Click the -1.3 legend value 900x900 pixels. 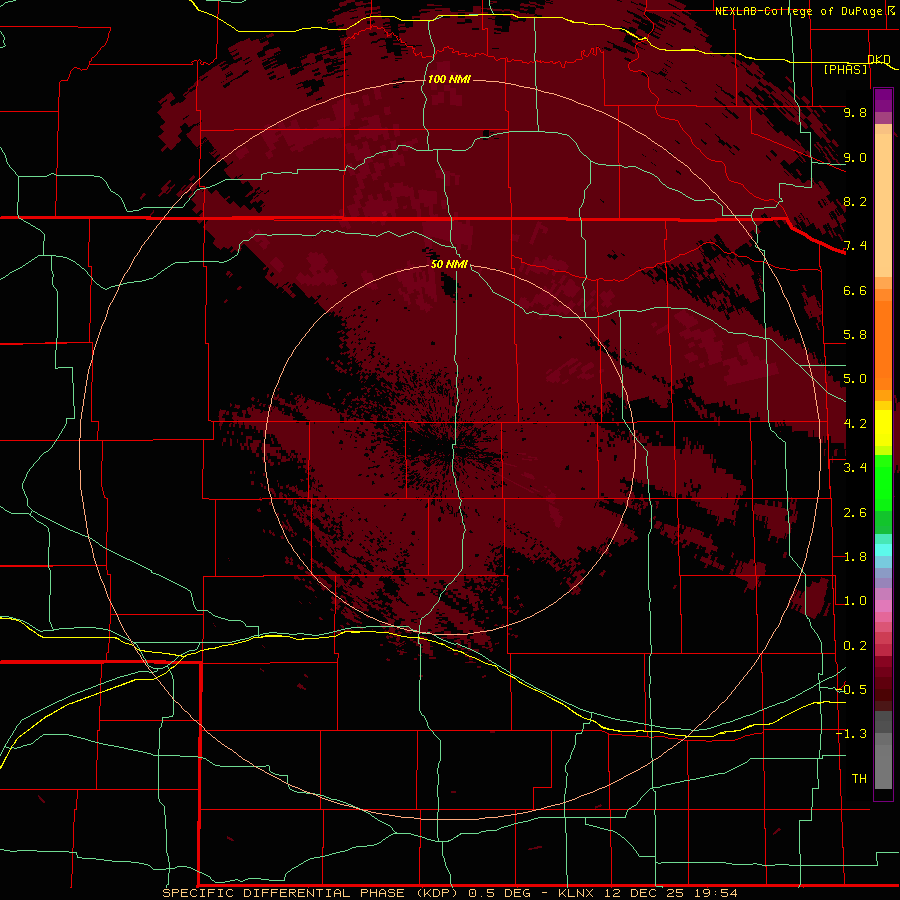[851, 734]
